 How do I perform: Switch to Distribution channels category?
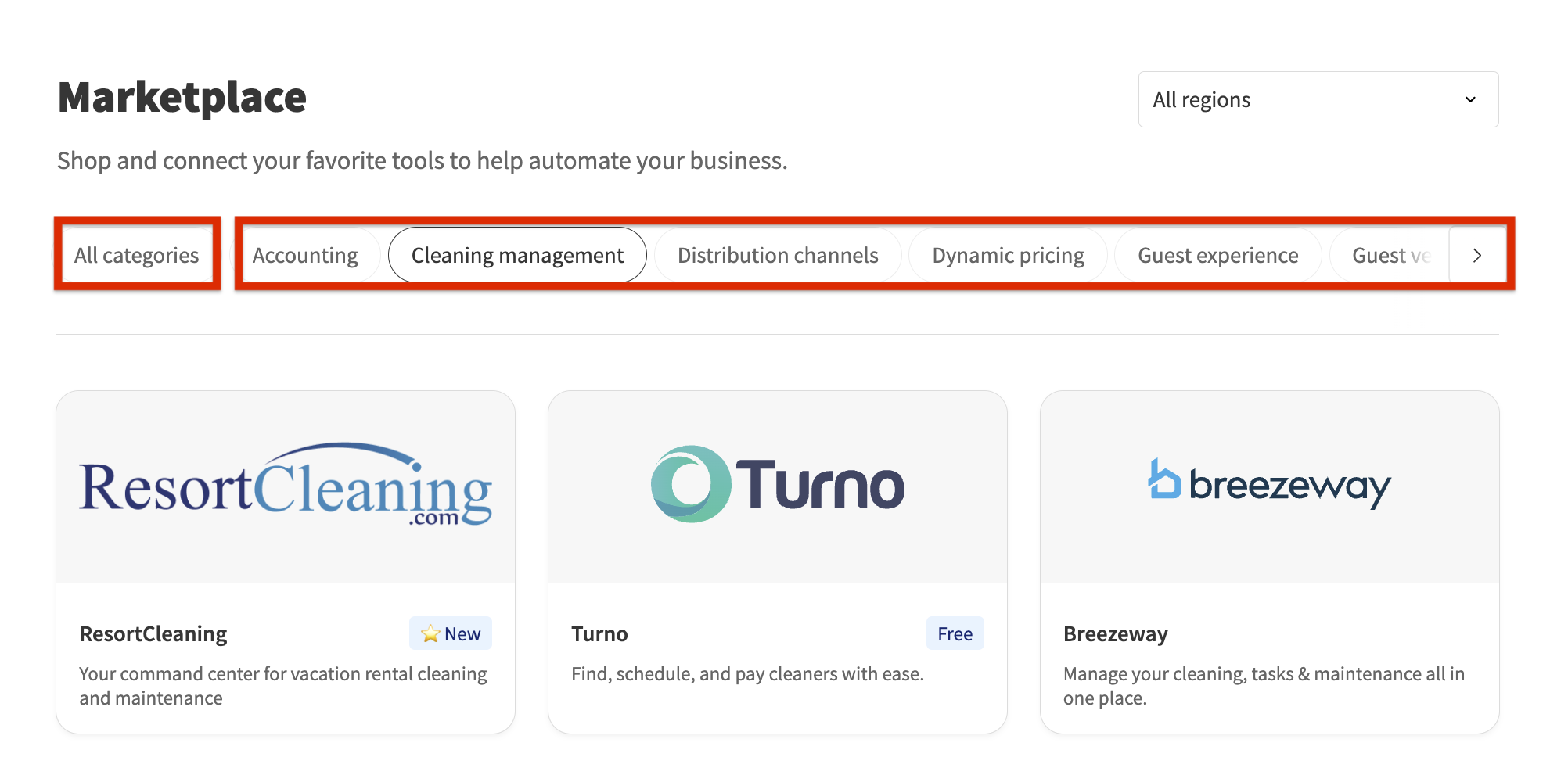778,255
